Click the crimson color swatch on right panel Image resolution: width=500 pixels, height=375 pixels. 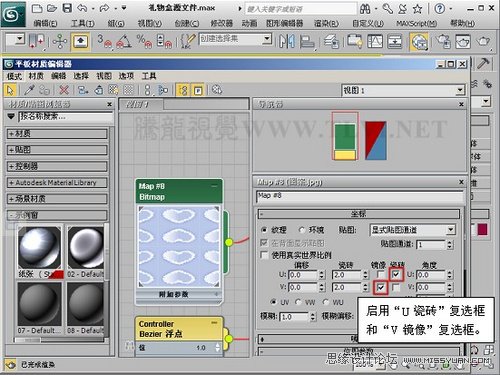482,229
